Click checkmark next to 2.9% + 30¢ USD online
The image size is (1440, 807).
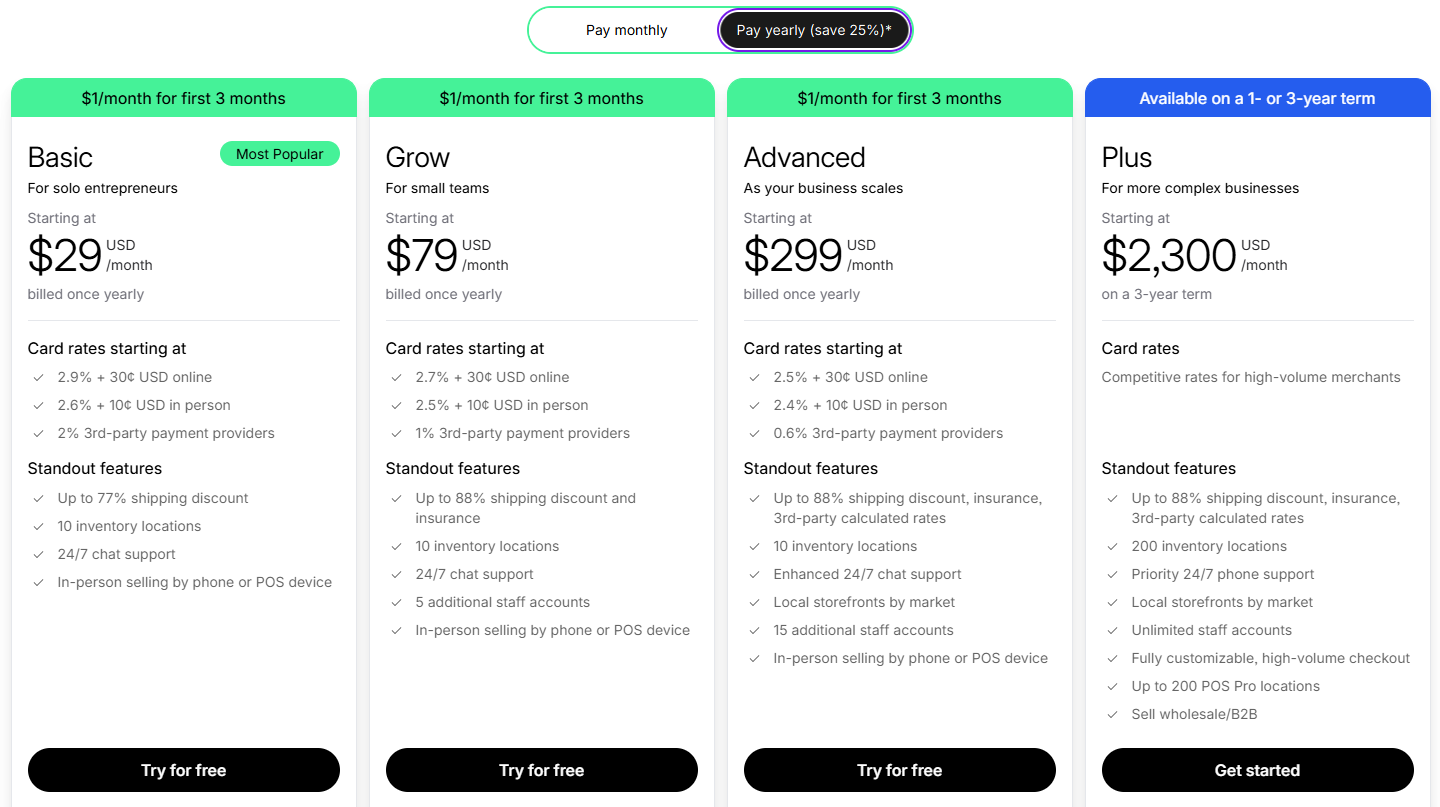pyautogui.click(x=39, y=377)
